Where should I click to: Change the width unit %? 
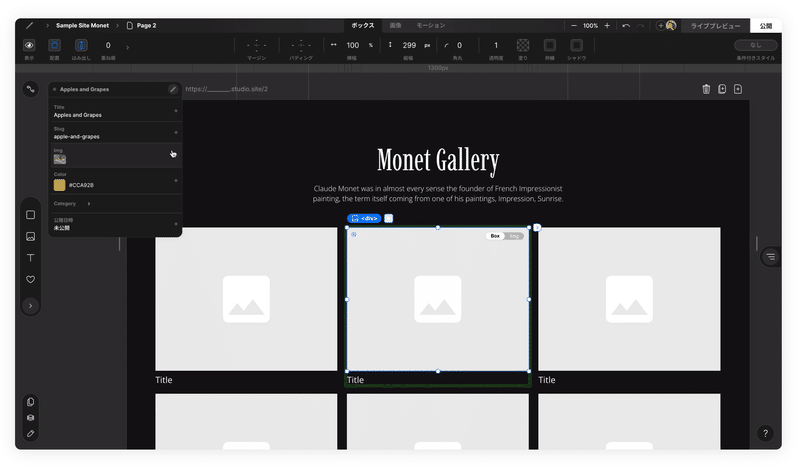pos(371,45)
